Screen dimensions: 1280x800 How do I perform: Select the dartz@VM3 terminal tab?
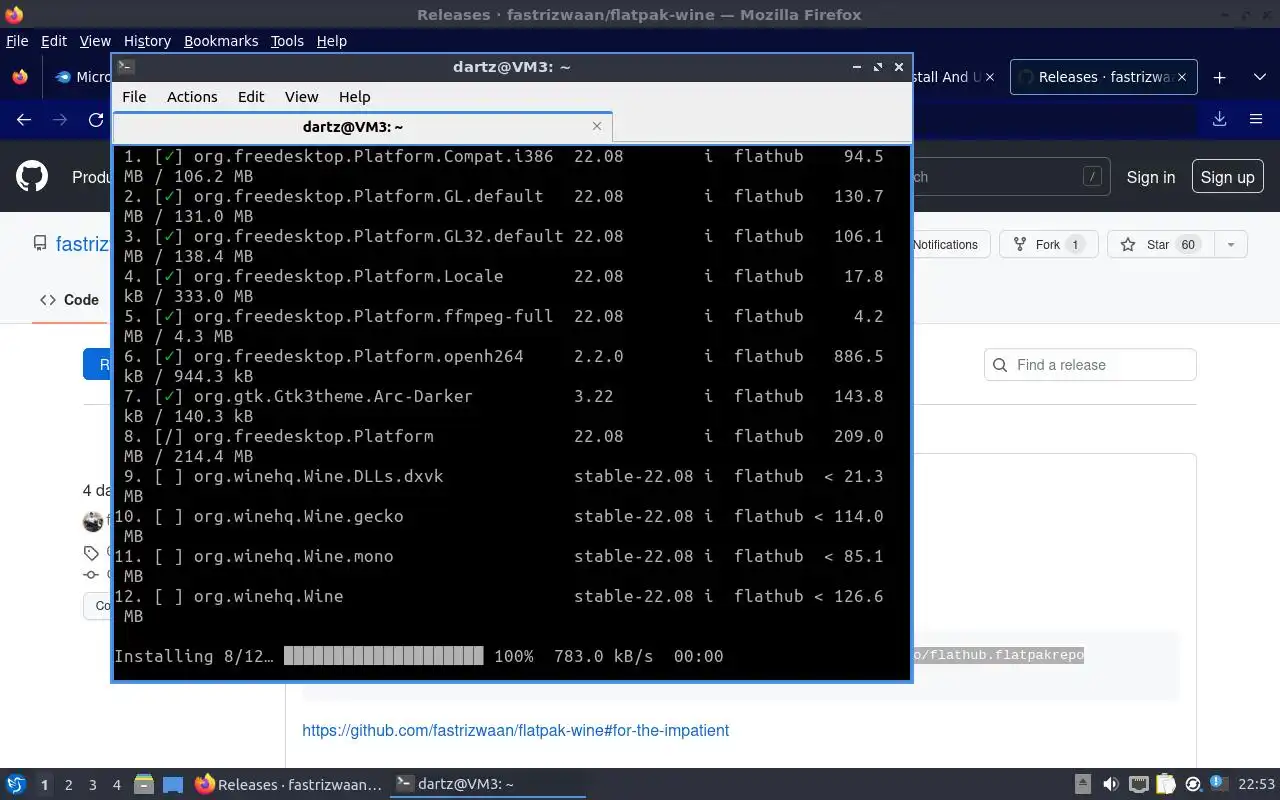362,126
